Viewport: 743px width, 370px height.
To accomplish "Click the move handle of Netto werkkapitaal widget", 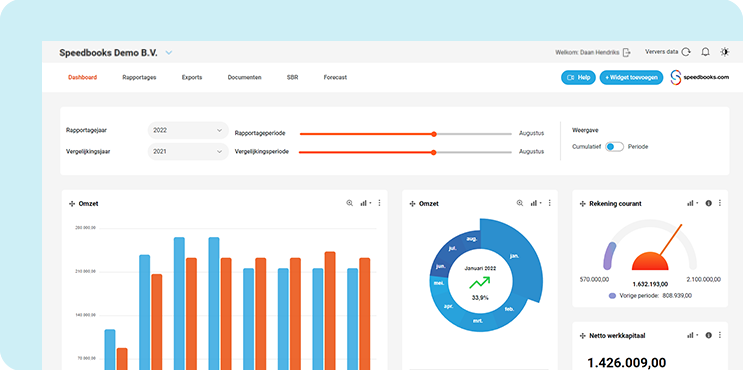I will tap(583, 335).
